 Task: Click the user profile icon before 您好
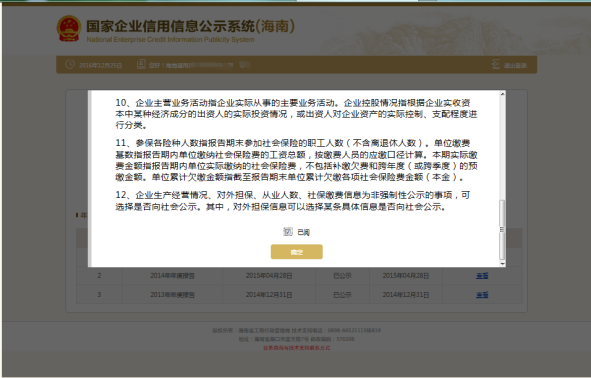141,64
